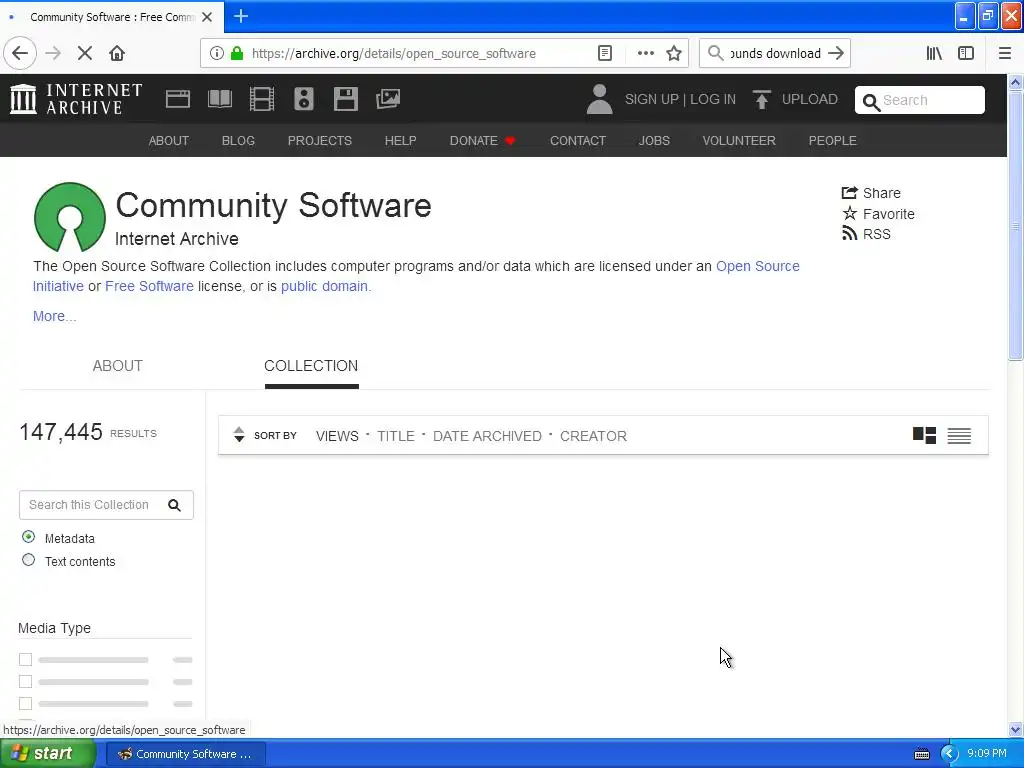Submit the browser search with arrow
The width and height of the screenshot is (1024, 768).
point(836,54)
